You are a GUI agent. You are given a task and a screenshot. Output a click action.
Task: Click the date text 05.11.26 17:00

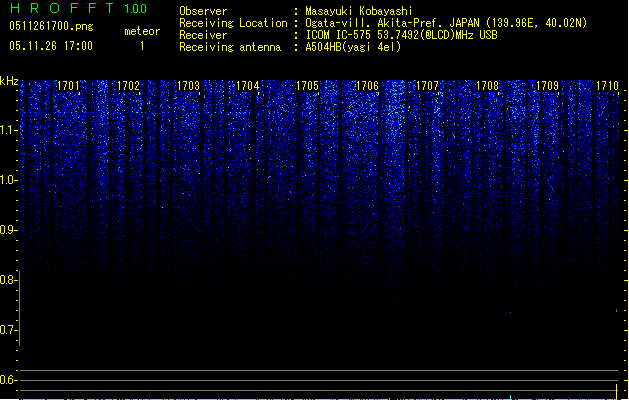51,46
